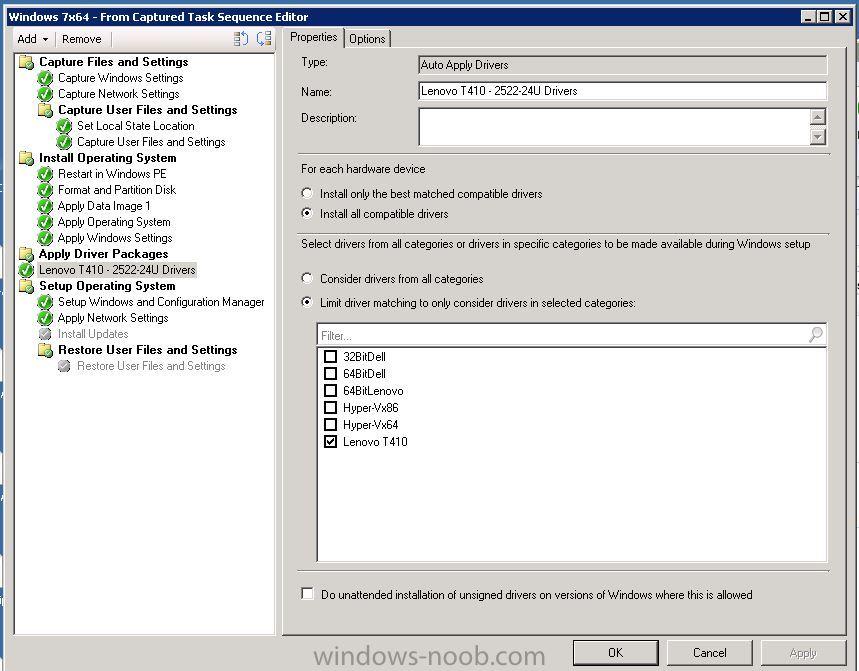
Task: Click the Restart in Windows PE step icon
Action: [45, 174]
